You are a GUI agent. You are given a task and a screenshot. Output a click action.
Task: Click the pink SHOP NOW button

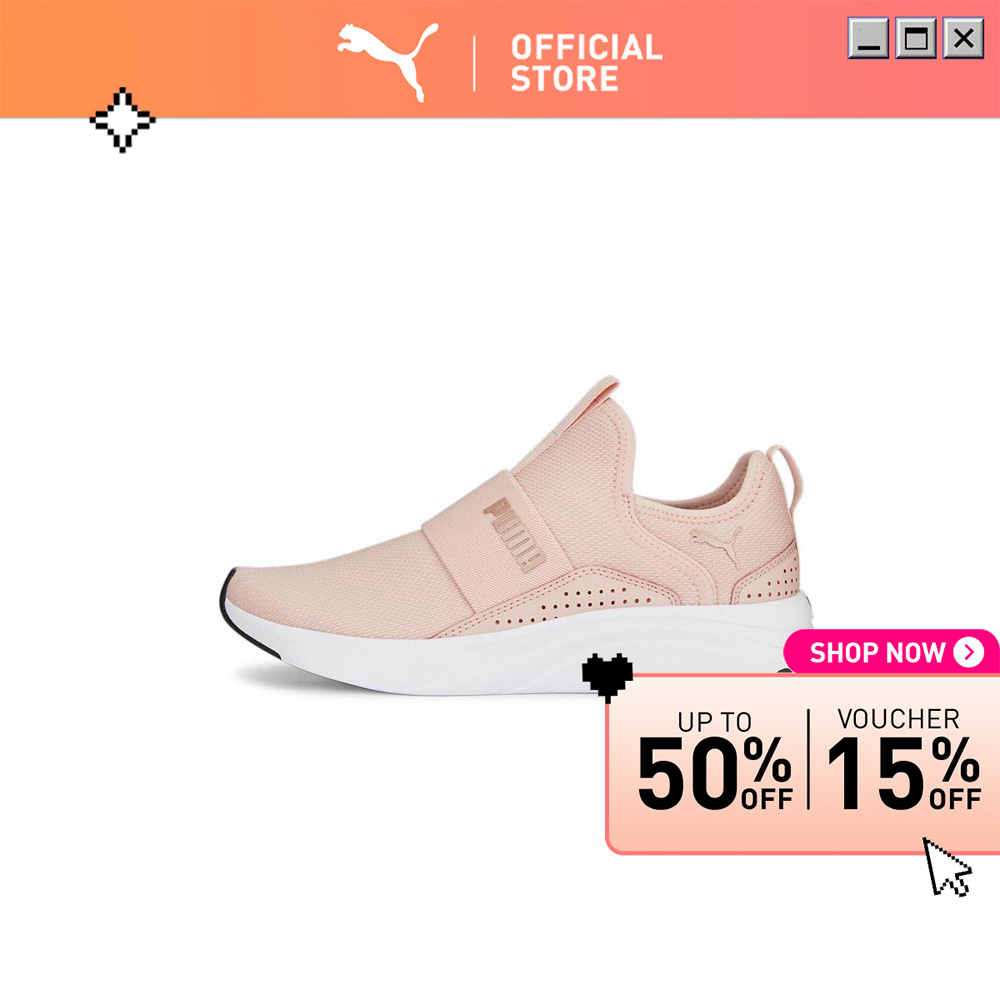point(892,652)
